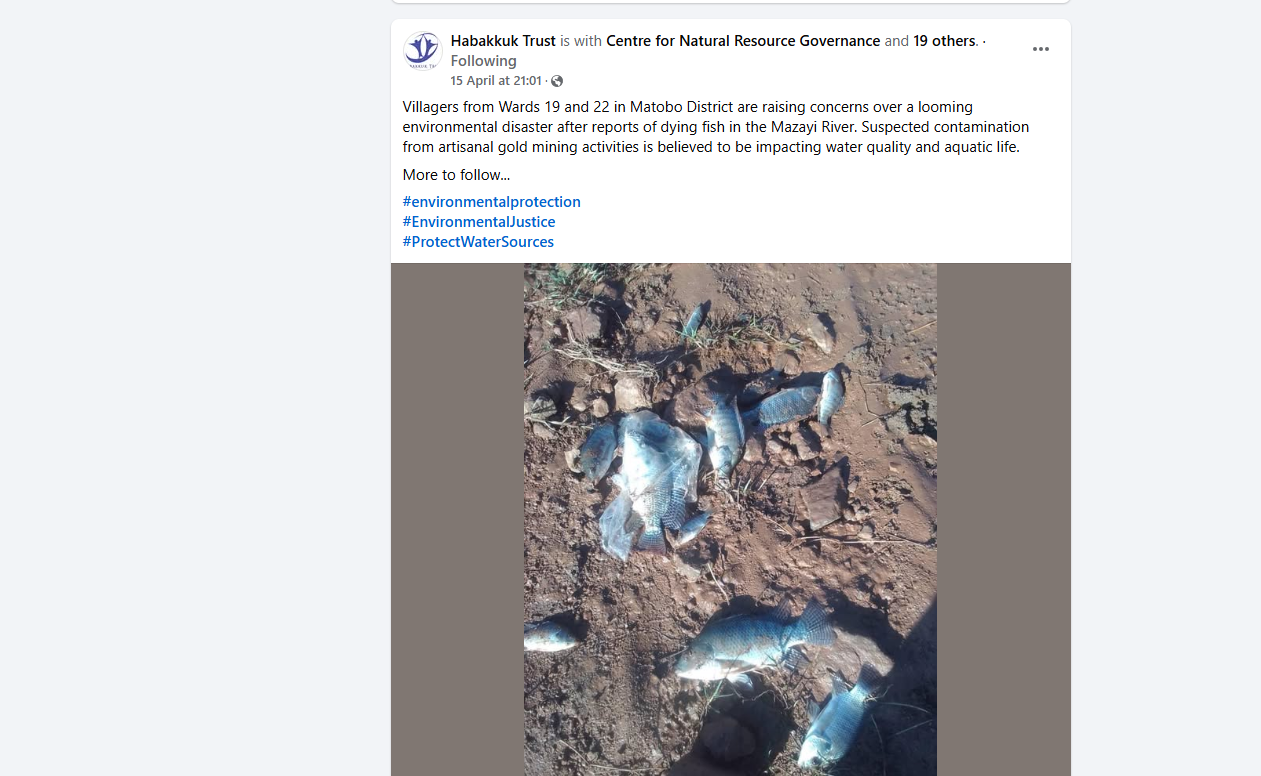Show the 19 others tagged list
1261x776 pixels.
[x=944, y=41]
